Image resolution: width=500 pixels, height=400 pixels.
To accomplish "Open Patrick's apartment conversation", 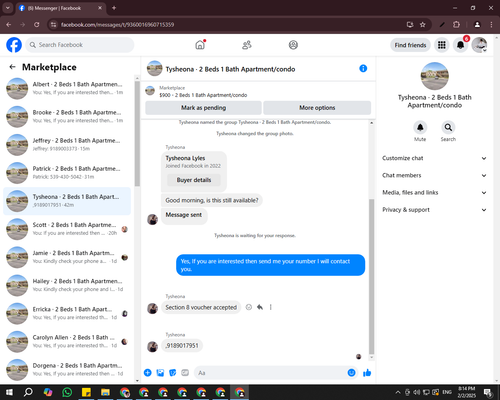I will (67, 173).
